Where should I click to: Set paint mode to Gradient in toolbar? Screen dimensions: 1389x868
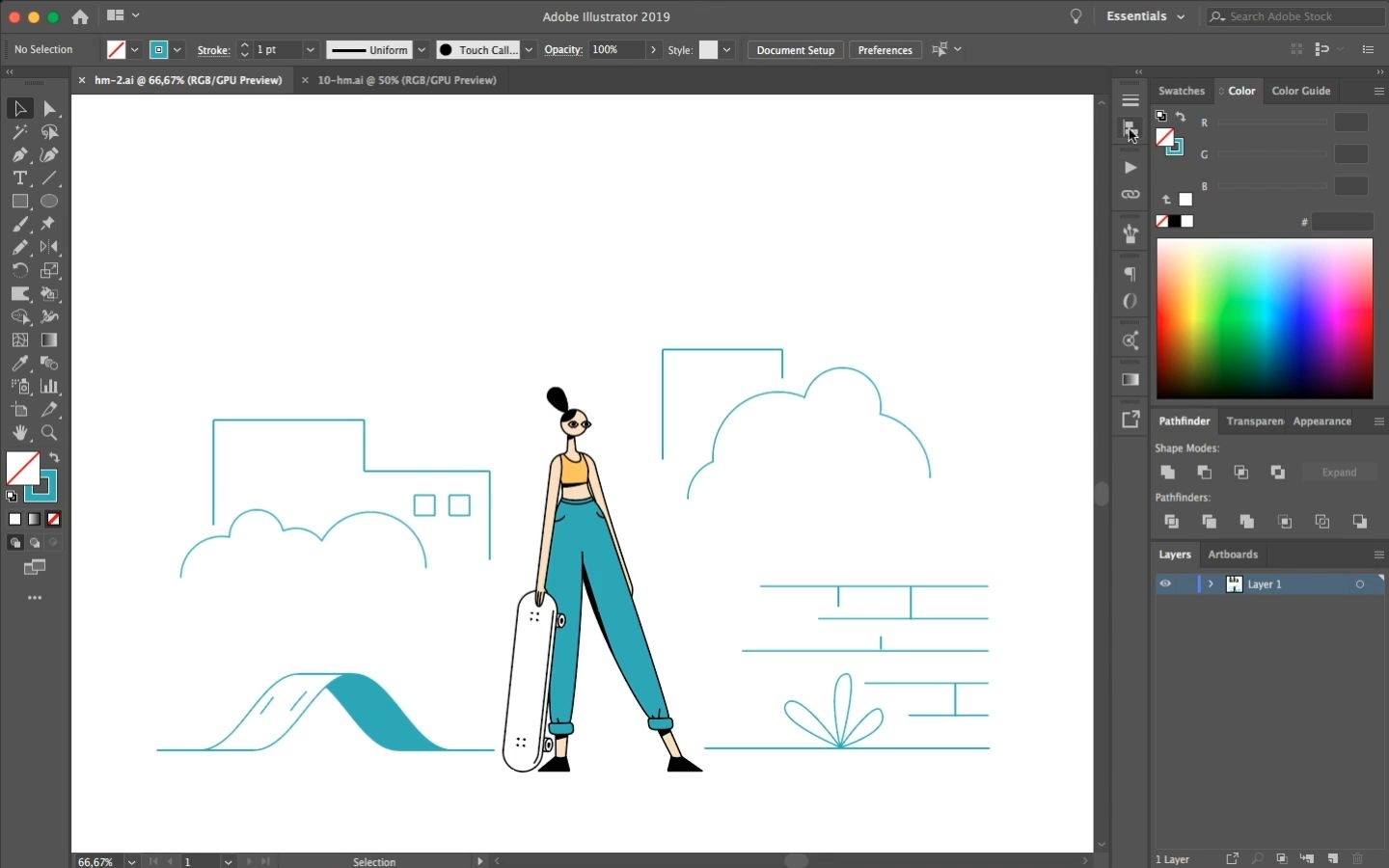[34, 520]
